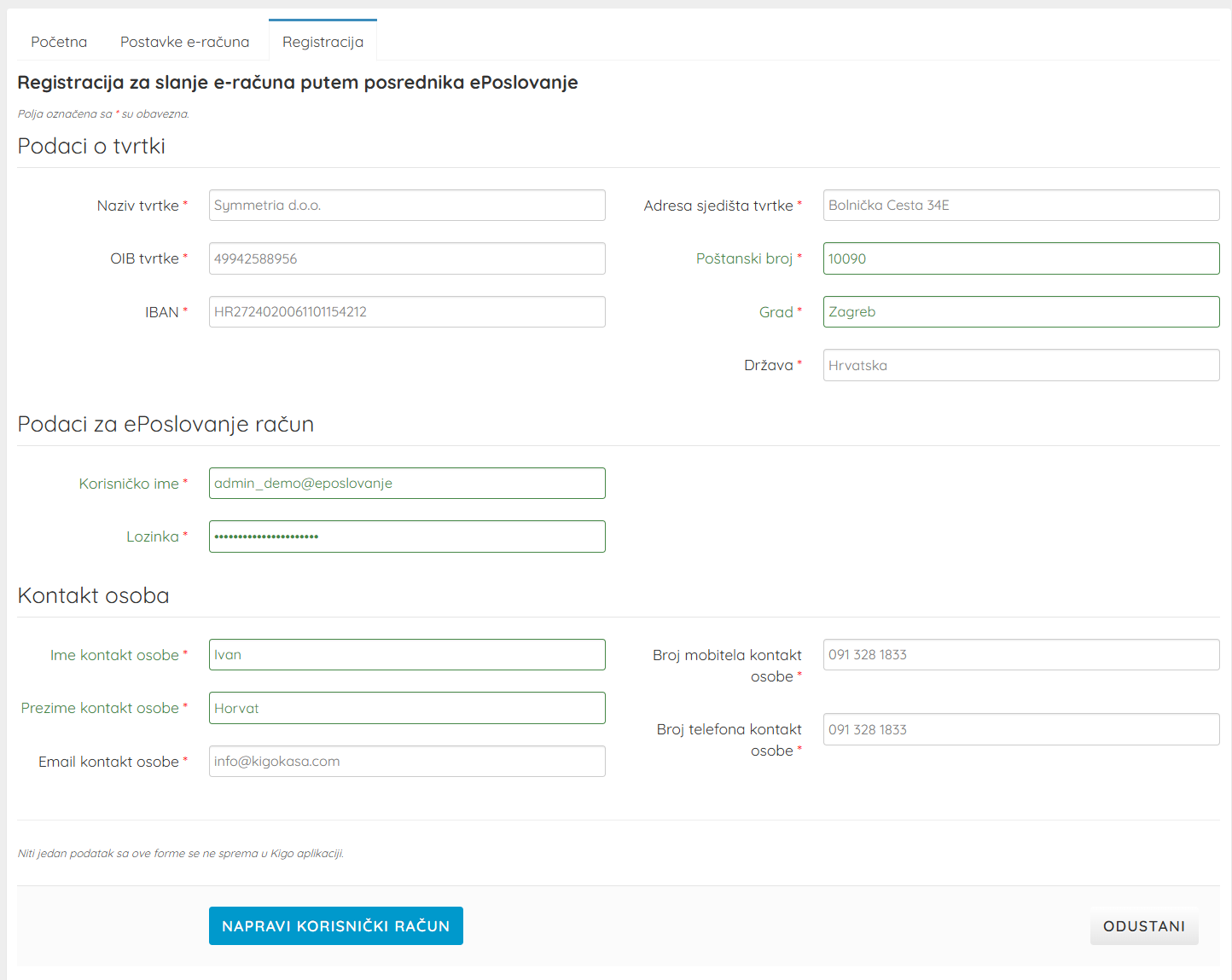The image size is (1232, 980).
Task: Select the Registracija tab
Action: coord(323,41)
